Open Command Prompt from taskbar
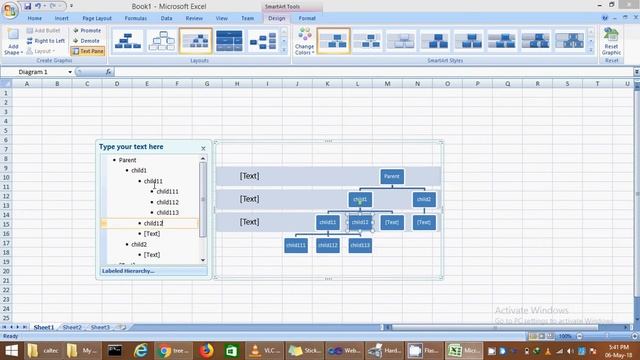640x360 pixels. click(115, 351)
